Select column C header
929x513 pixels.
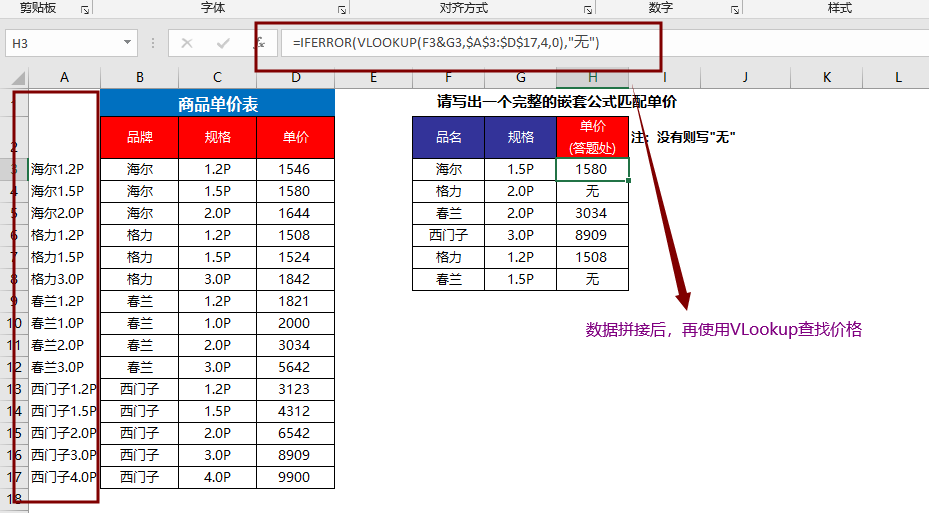tap(217, 78)
